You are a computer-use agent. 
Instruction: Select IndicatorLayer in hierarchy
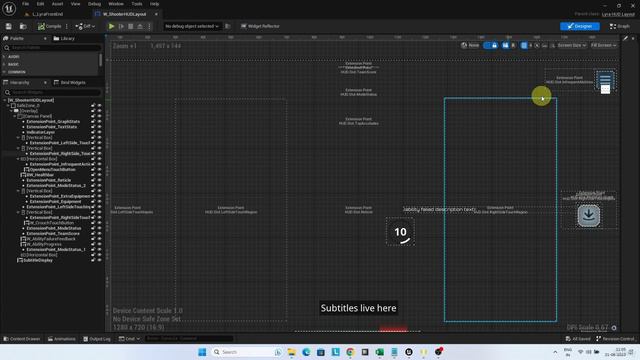pyautogui.click(x=40, y=132)
